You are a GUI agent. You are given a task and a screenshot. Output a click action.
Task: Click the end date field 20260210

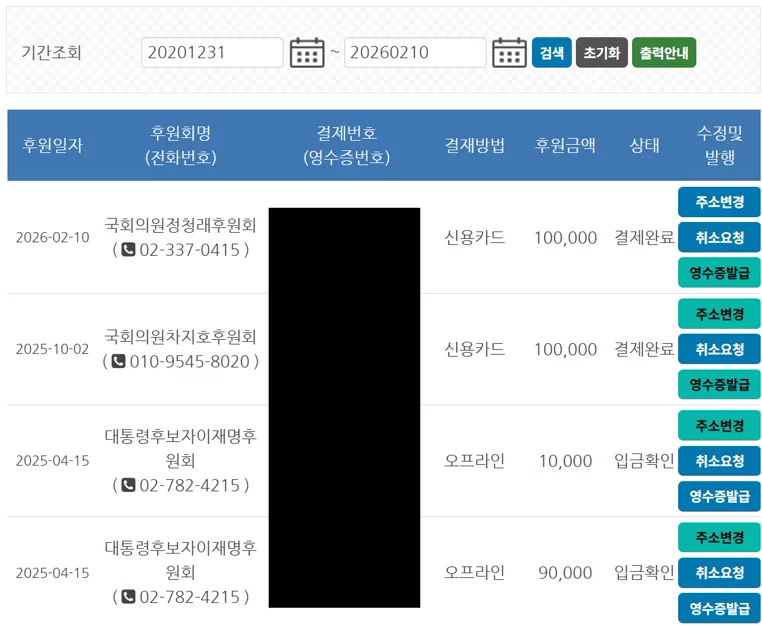415,52
